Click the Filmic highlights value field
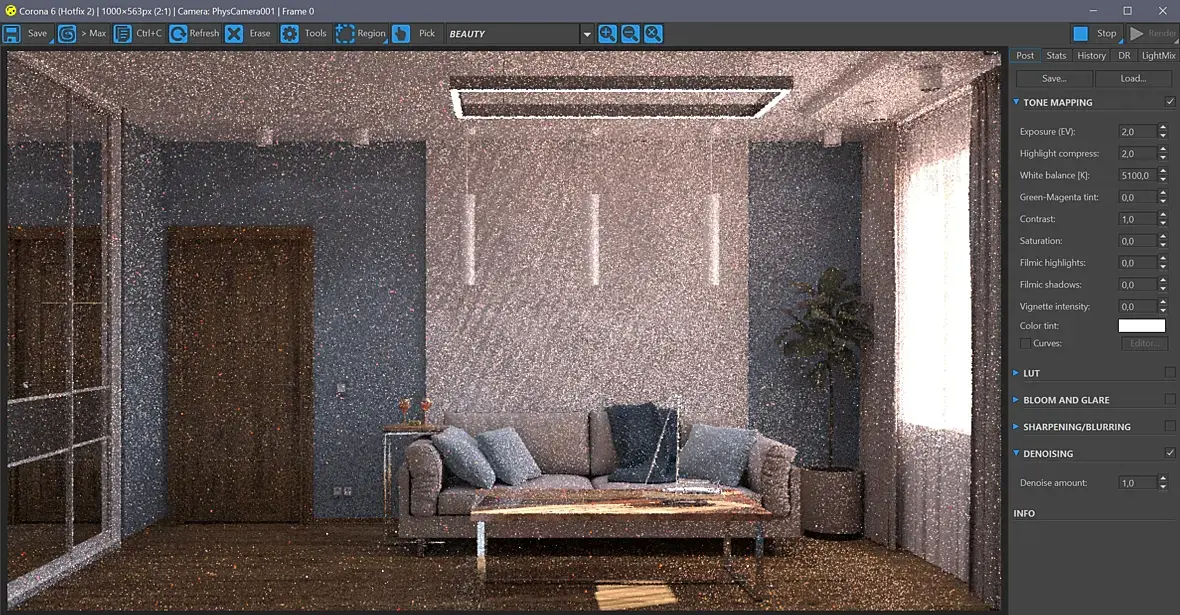Screen dimensions: 1180x615 (1137, 263)
